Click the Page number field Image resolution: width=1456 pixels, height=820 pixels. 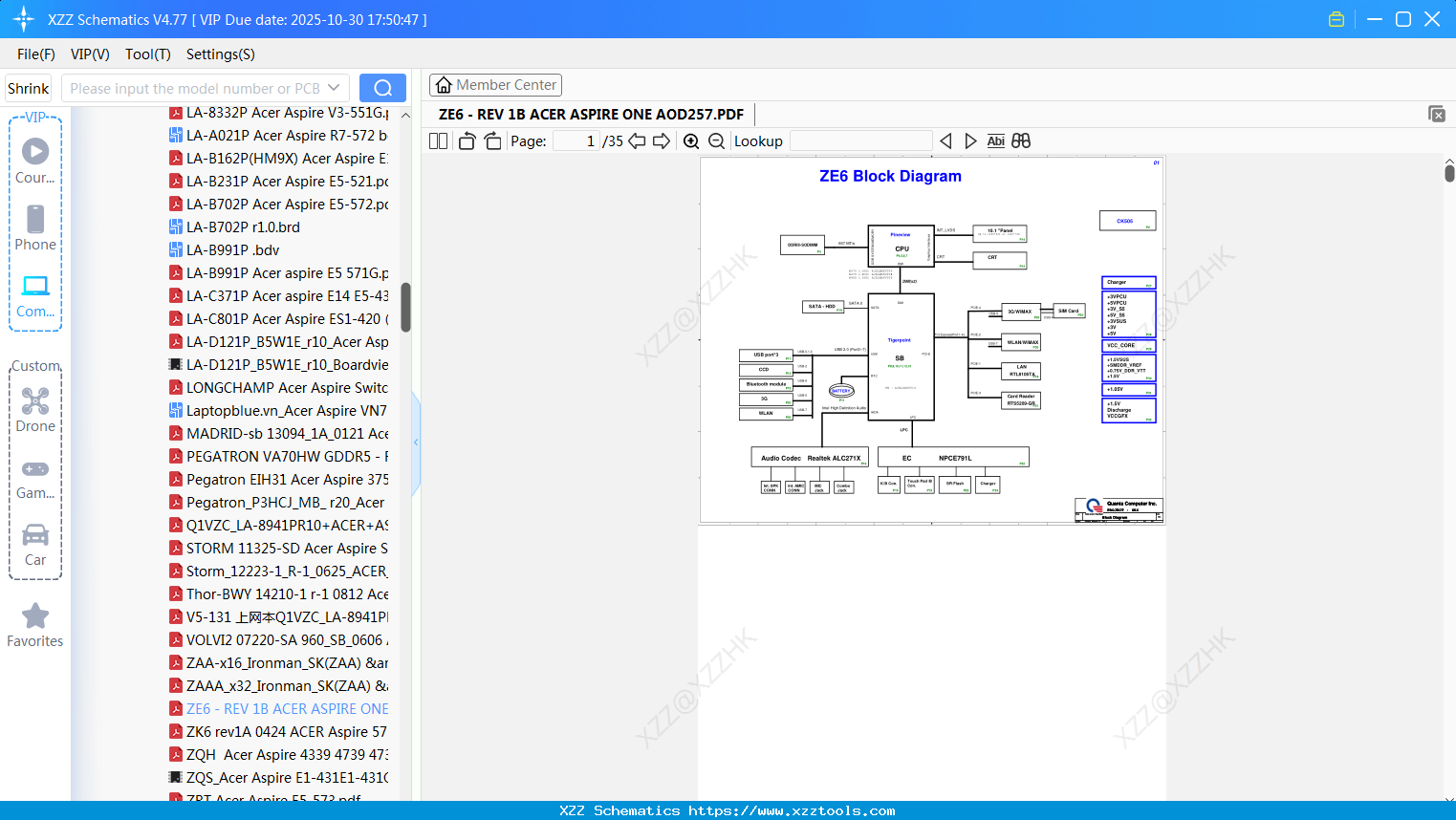click(x=576, y=140)
